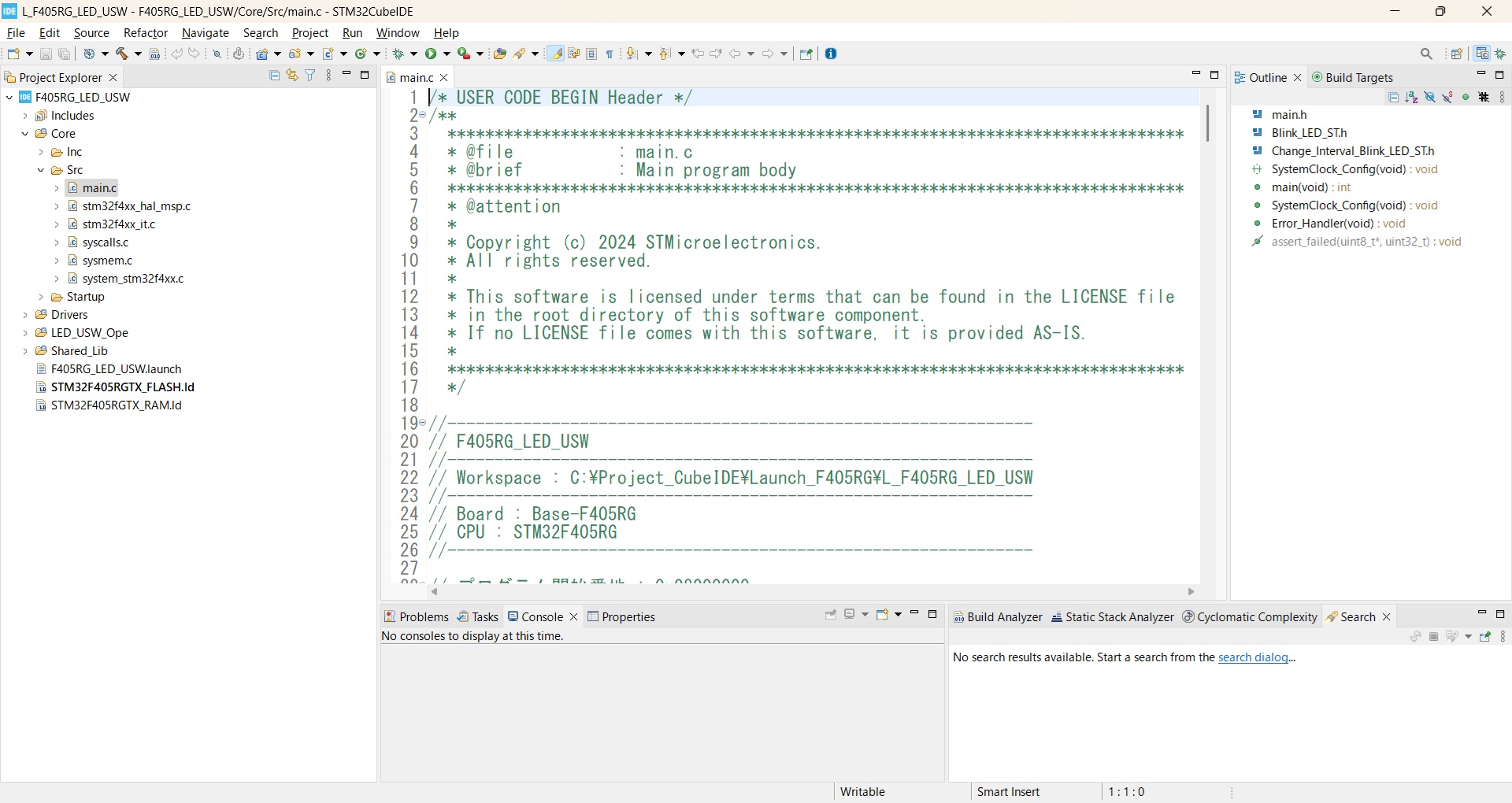Click Display Selected Console monitor icon
The image size is (1512, 803).
coord(850,614)
